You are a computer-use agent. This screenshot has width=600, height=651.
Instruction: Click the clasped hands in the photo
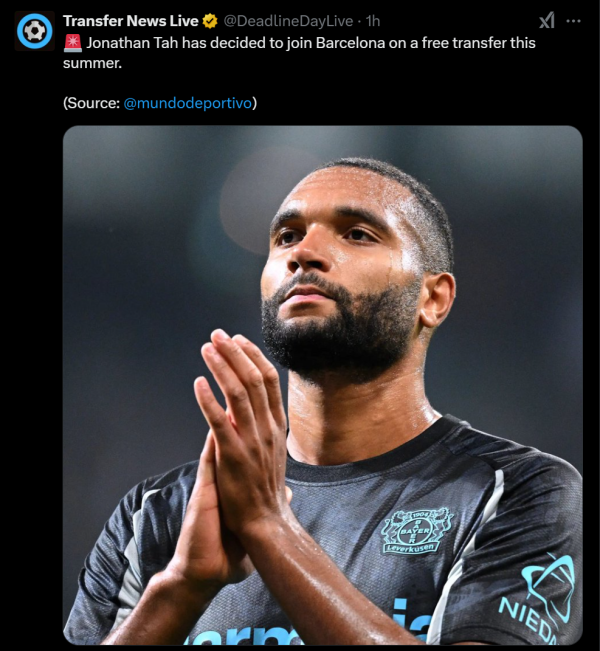pyautogui.click(x=238, y=432)
